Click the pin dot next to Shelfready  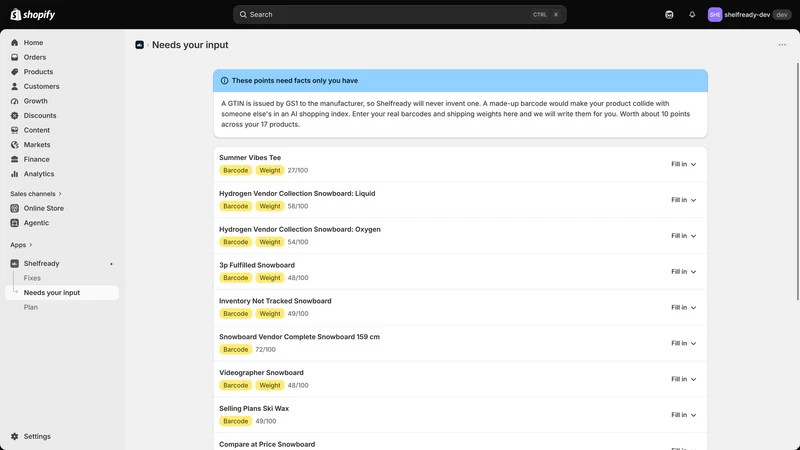pos(111,264)
